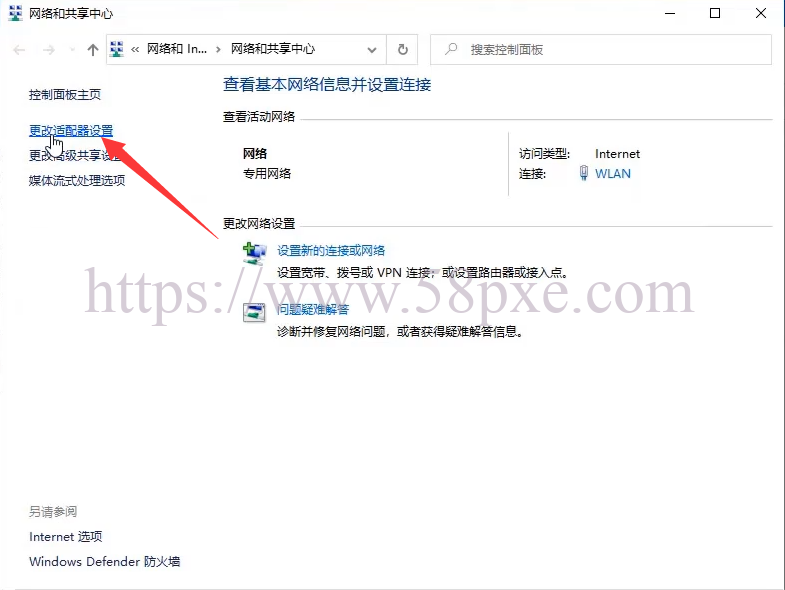
Task: Open 媒体流式处理选项 link
Action: tap(77, 181)
